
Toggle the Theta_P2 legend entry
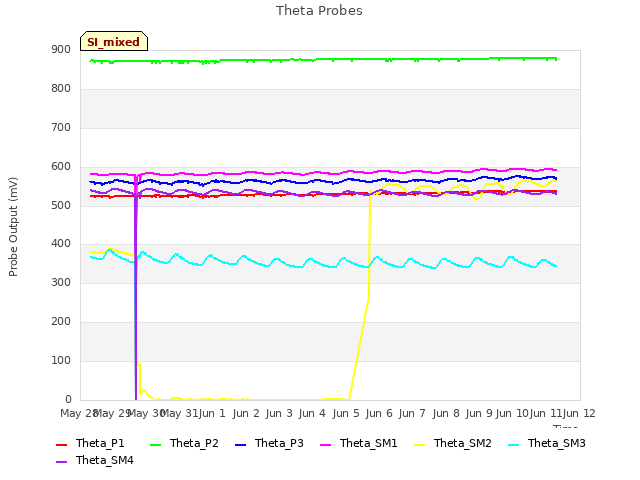[184, 443]
